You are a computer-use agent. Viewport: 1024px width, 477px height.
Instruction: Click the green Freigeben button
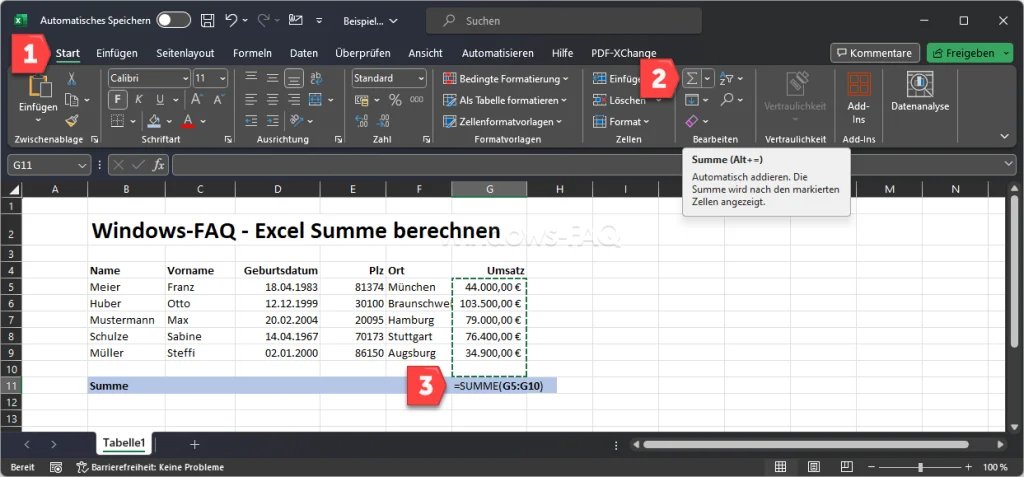click(970, 53)
